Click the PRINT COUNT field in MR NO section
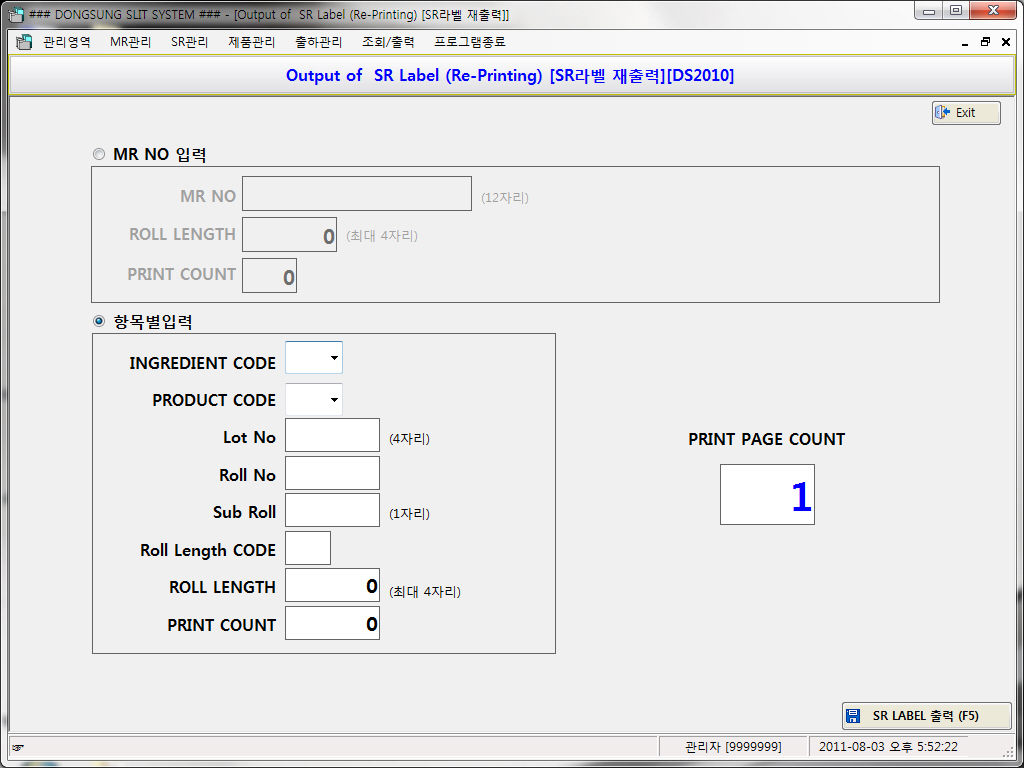 269,276
